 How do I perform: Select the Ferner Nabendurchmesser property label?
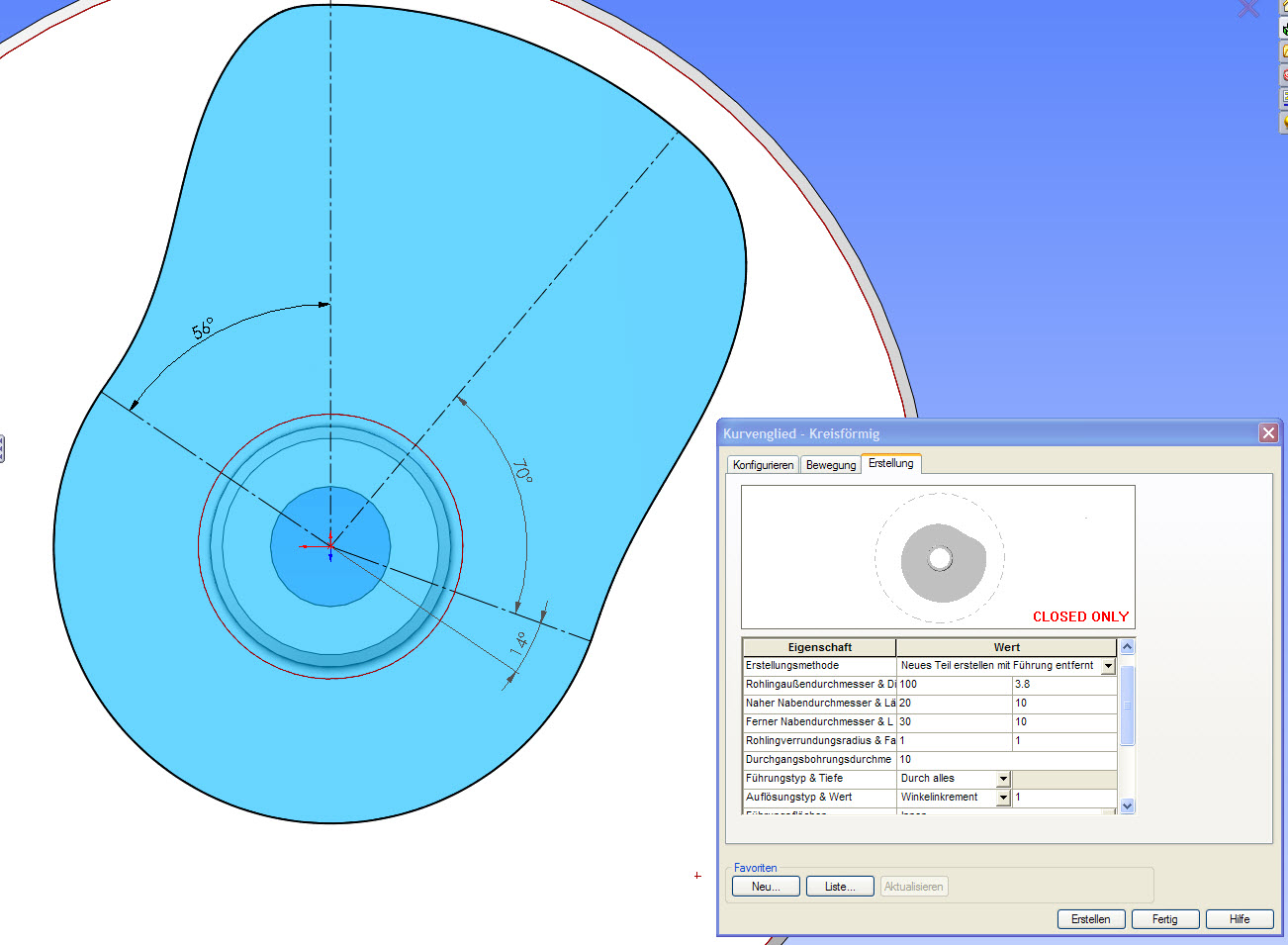click(x=819, y=722)
